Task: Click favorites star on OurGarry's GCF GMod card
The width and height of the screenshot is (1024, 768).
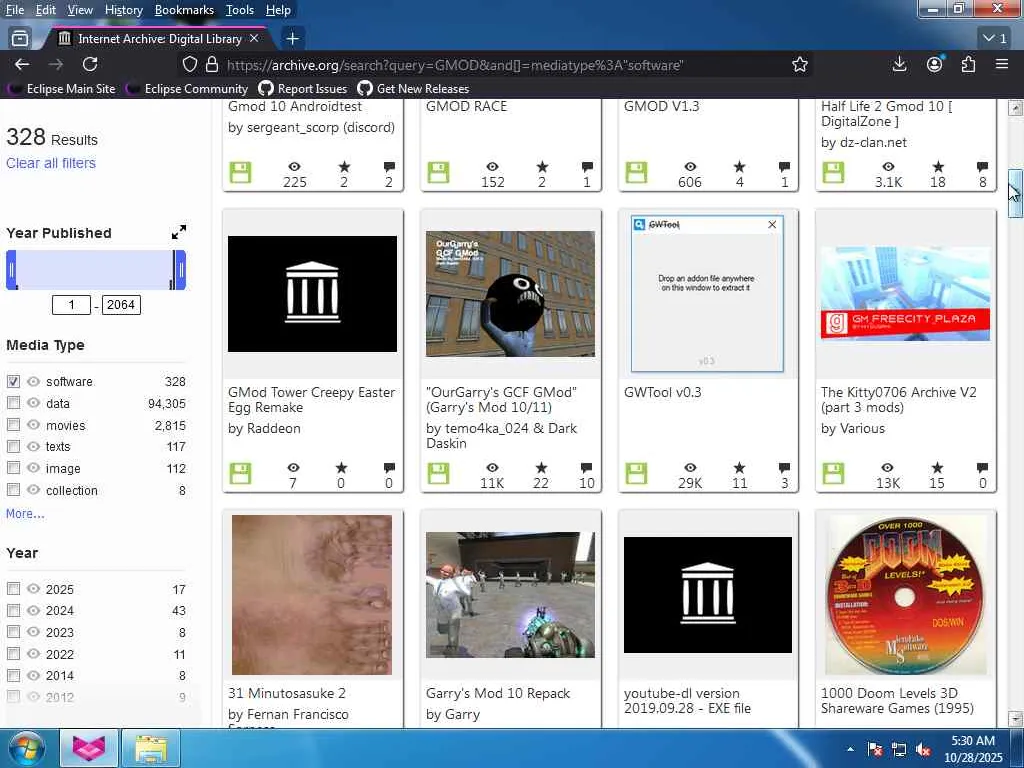Action: [541, 468]
